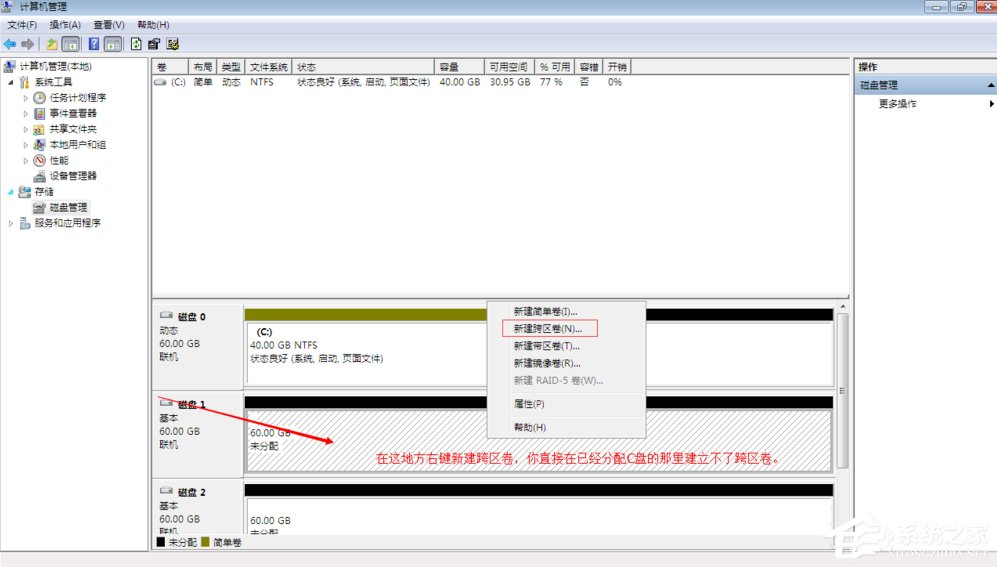The height and width of the screenshot is (567, 997).
Task: Sort by the 卷 column header
Action: (170, 67)
